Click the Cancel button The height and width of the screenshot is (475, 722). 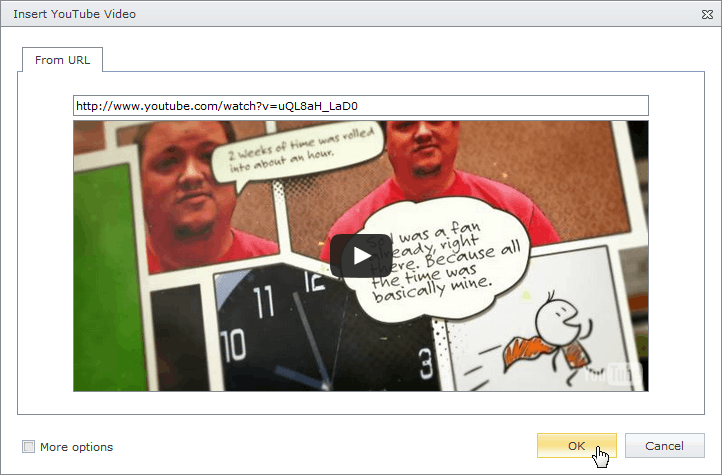[664, 446]
